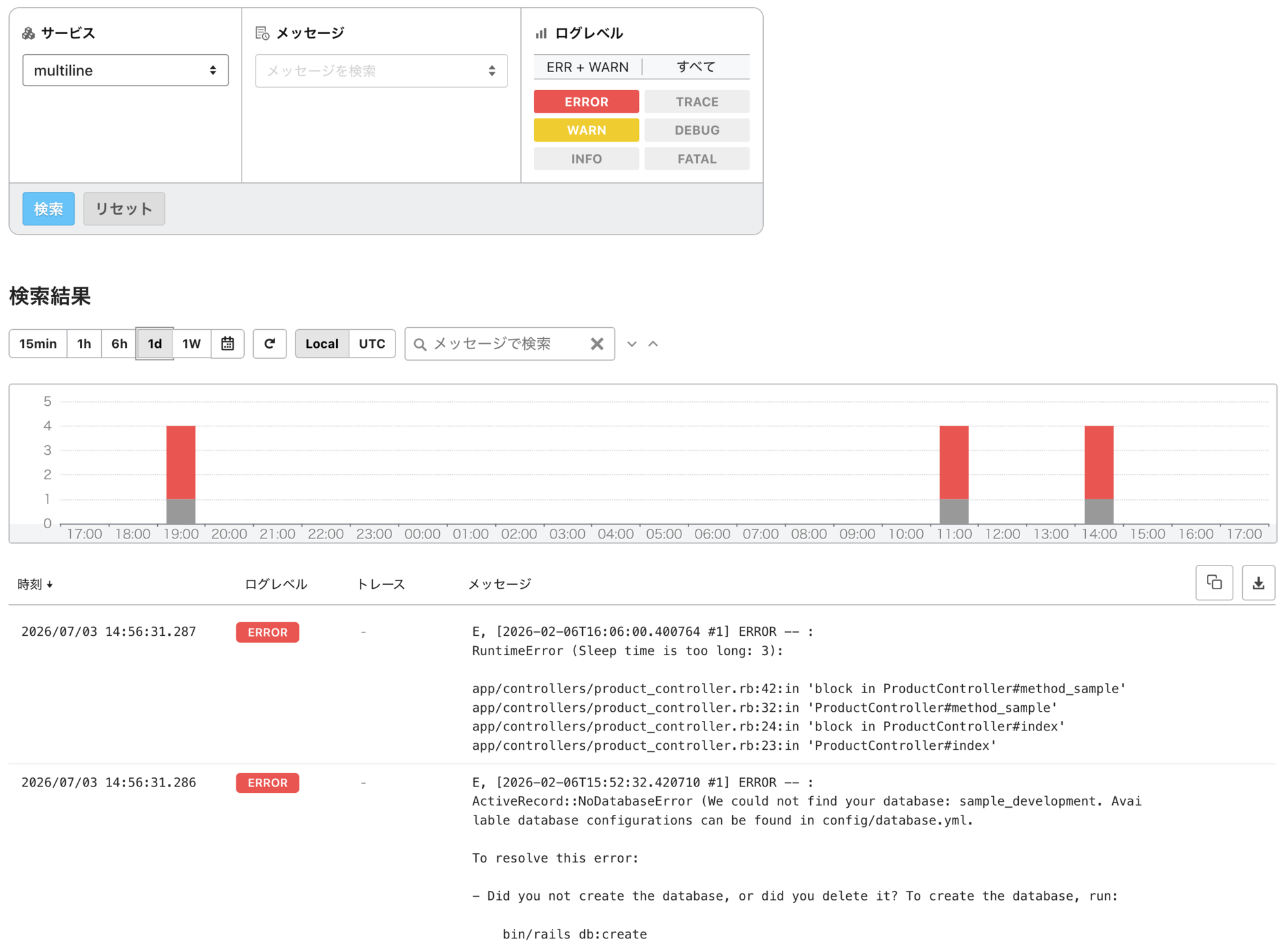Click the blue 検索 button
The width and height of the screenshot is (1288, 952).
48,209
